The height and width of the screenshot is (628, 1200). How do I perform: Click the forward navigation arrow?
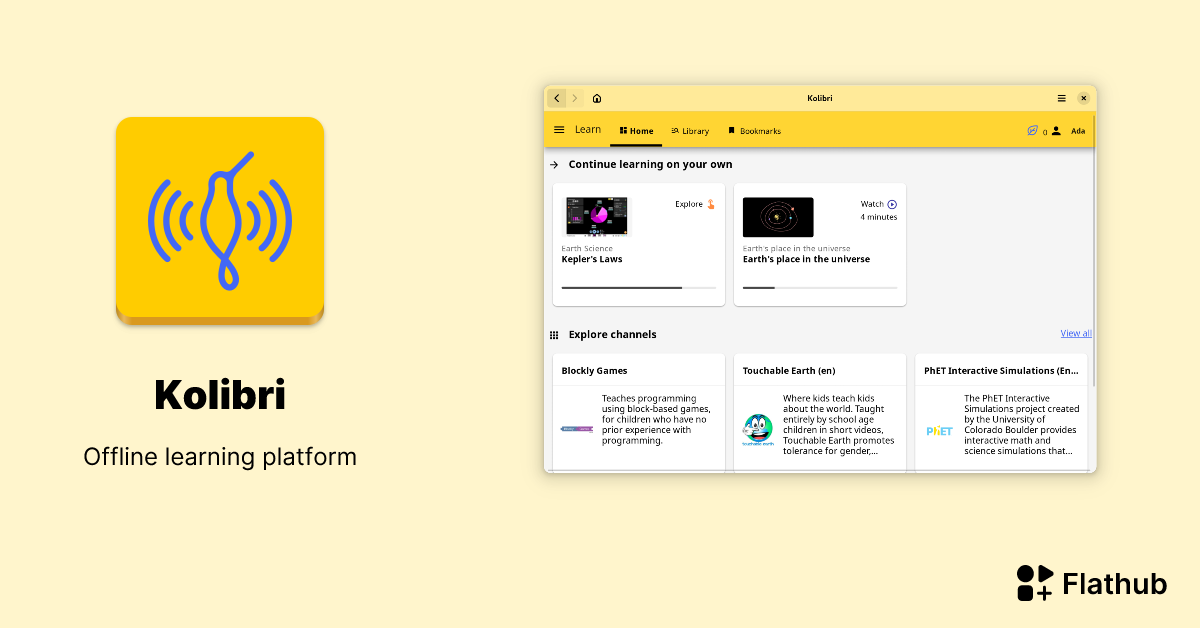click(575, 98)
